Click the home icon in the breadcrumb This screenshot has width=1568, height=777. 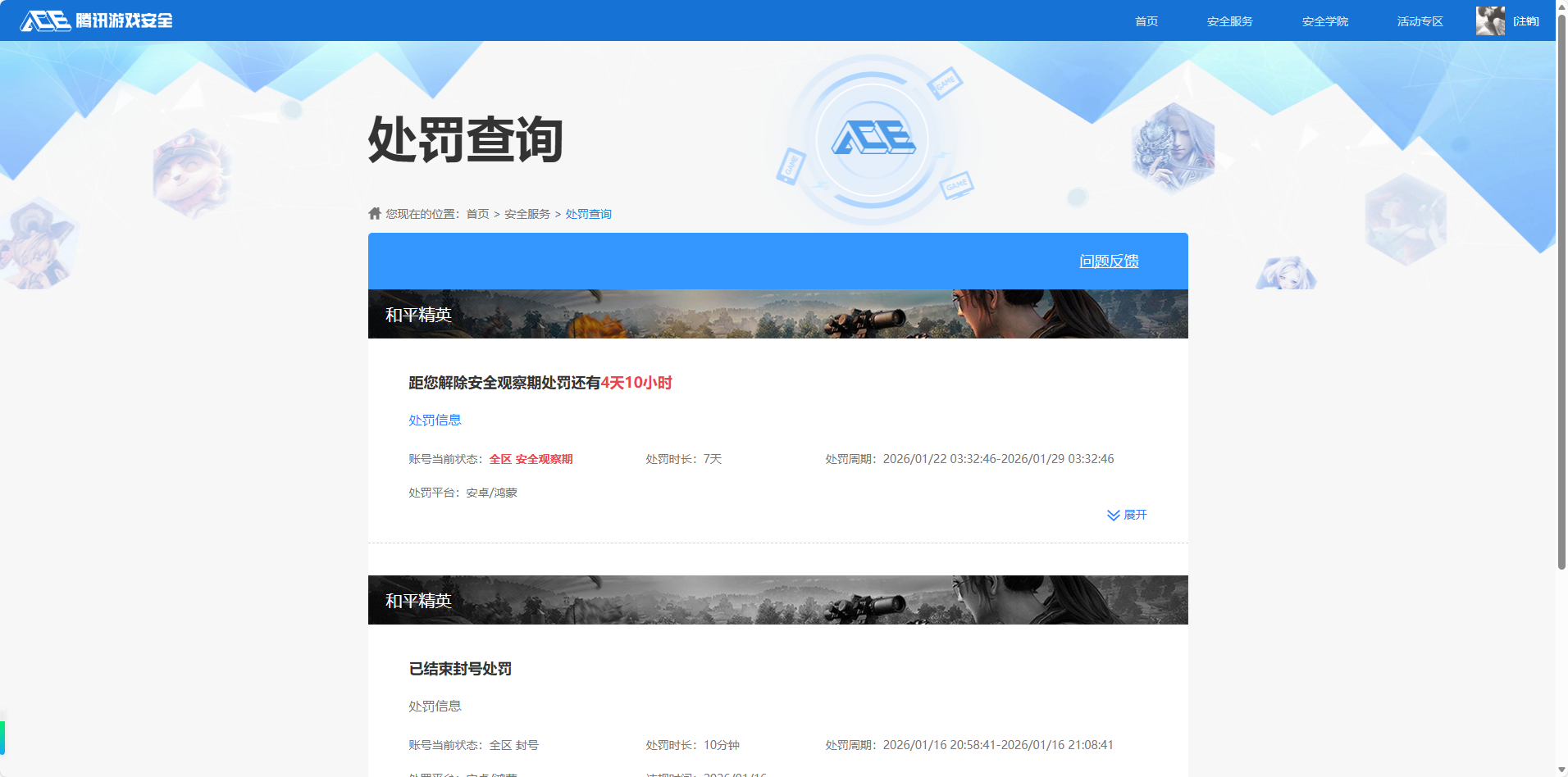click(x=373, y=213)
